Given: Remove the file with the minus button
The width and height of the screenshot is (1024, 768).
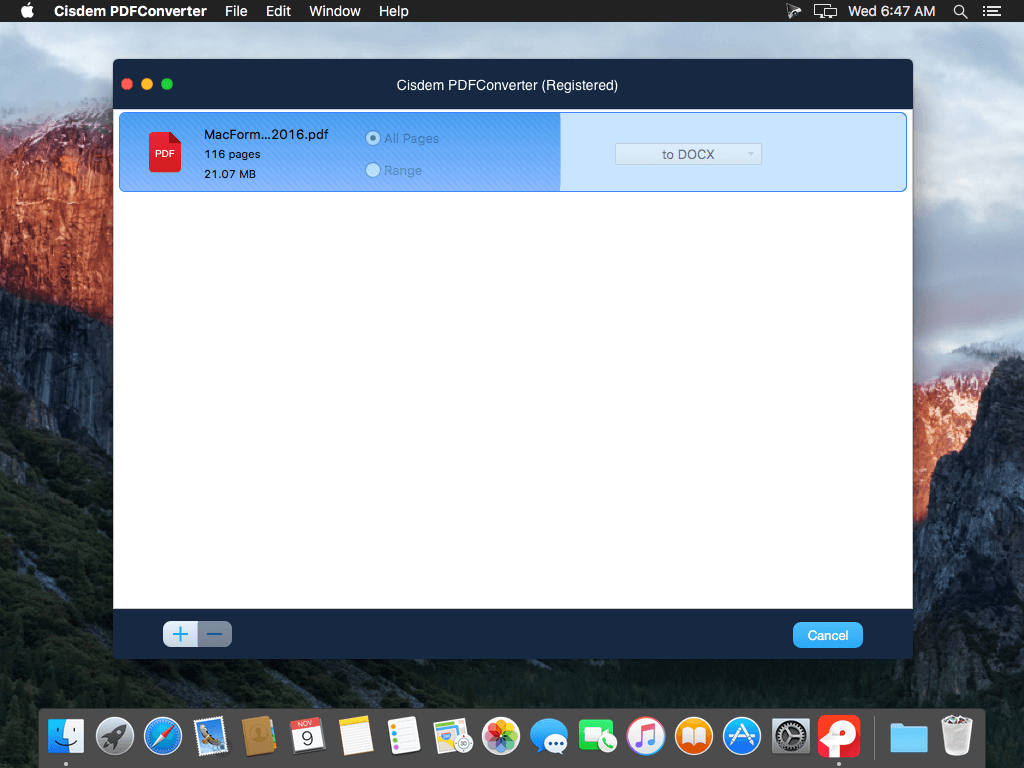Looking at the screenshot, I should tap(215, 634).
